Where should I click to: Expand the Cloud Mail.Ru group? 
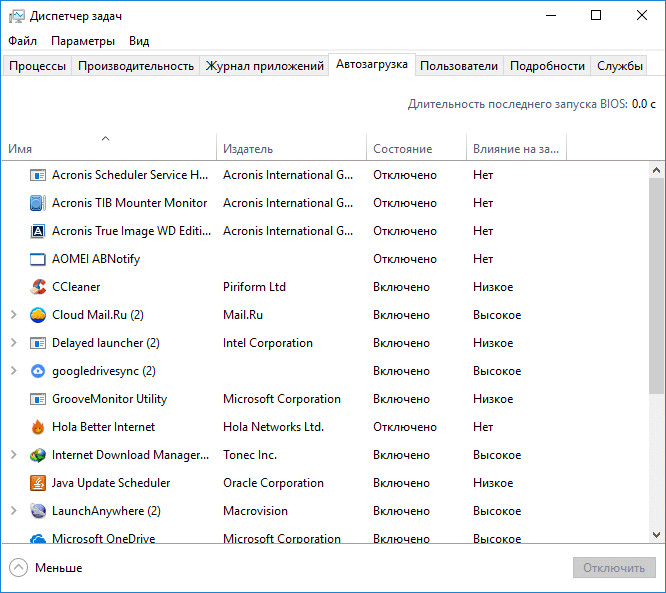pyautogui.click(x=14, y=315)
